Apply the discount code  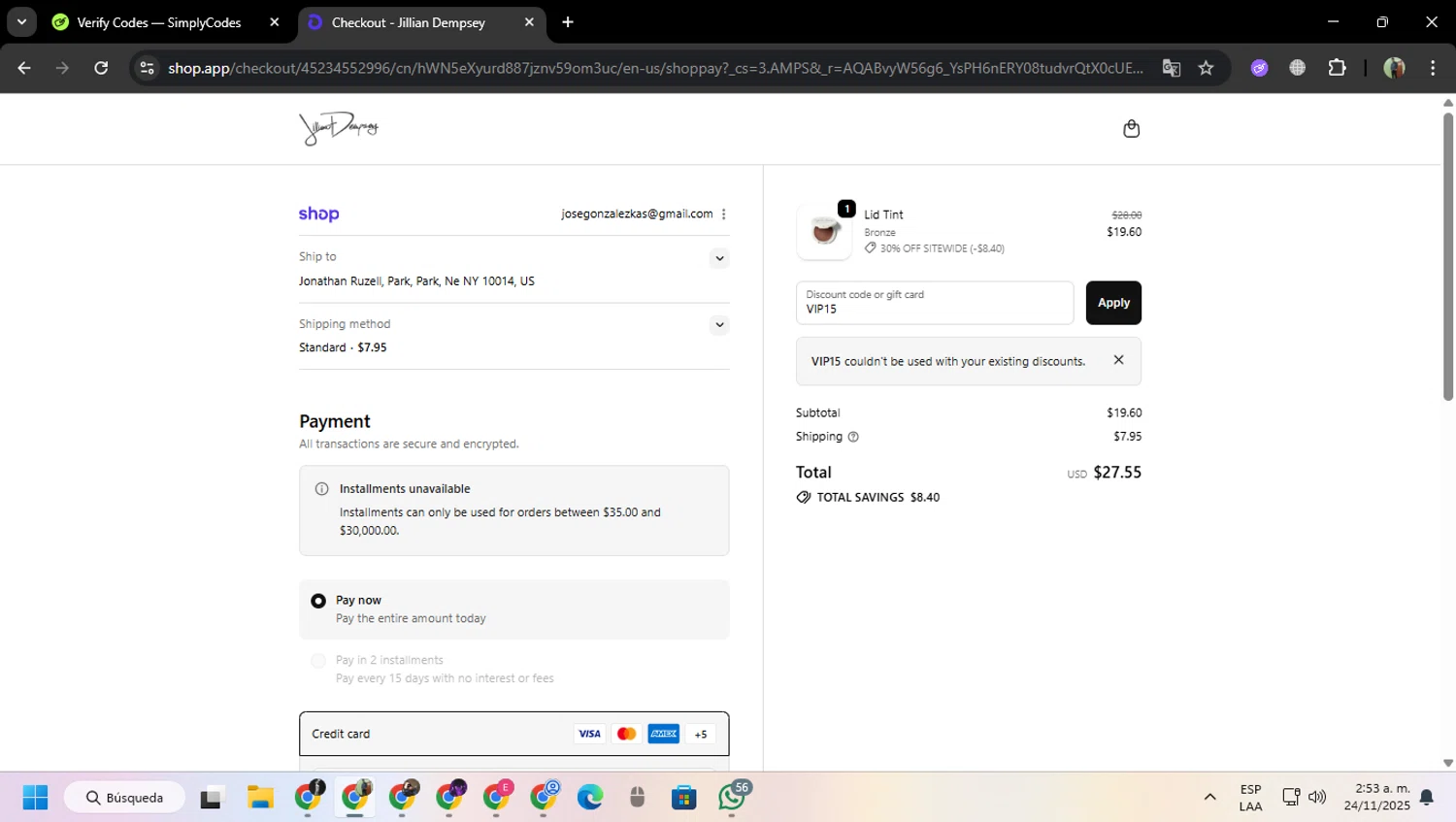pyautogui.click(x=1113, y=303)
